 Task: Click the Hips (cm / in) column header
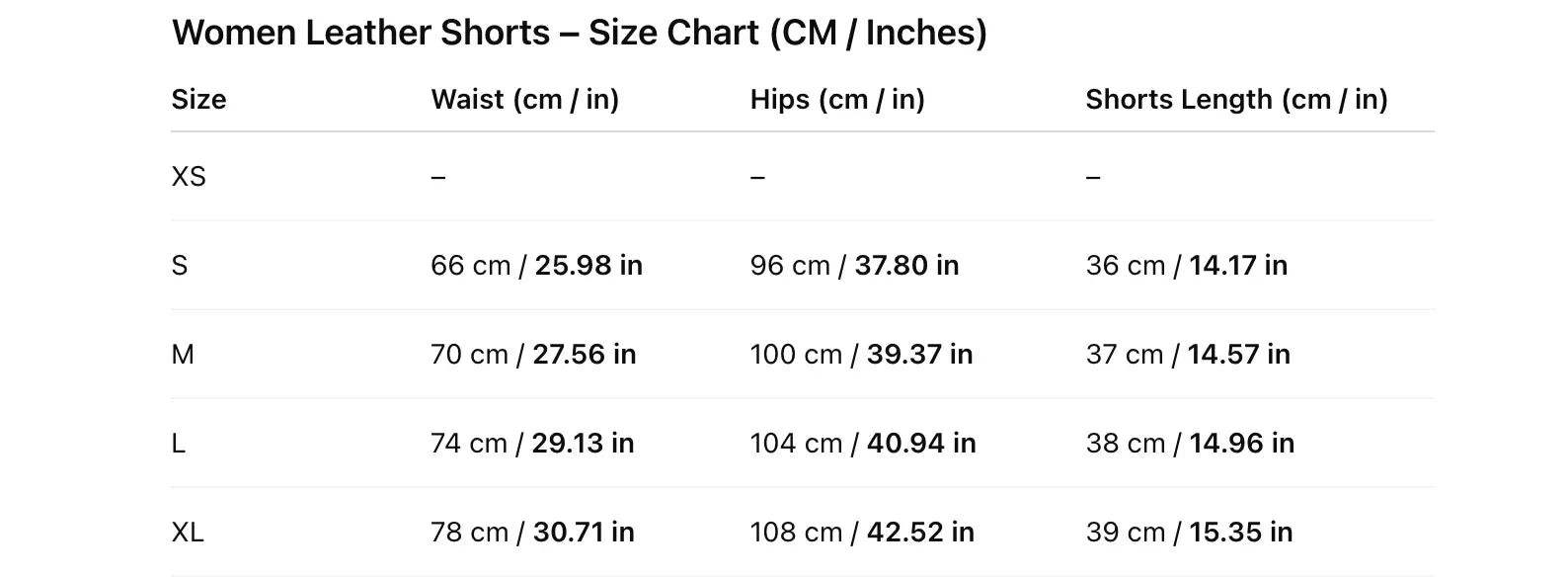[836, 100]
